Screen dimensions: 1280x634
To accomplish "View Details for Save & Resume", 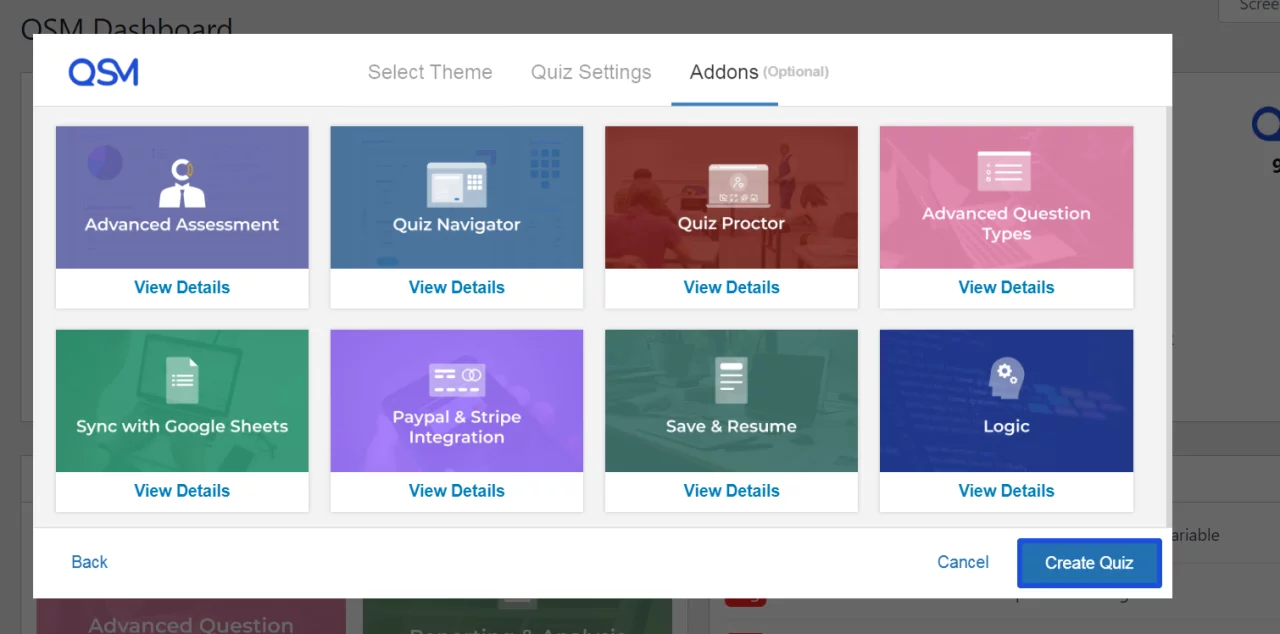I will pos(731,491).
